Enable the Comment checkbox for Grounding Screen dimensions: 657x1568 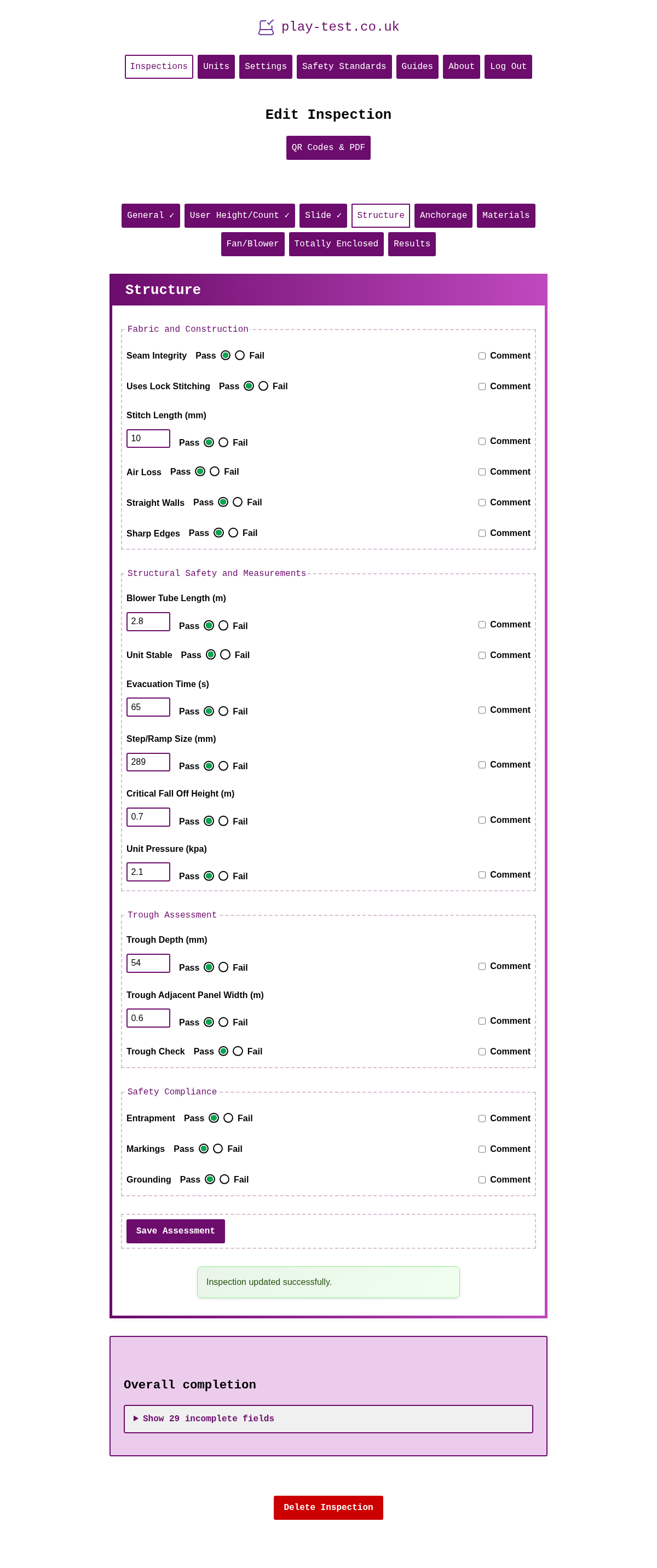pos(482,1180)
